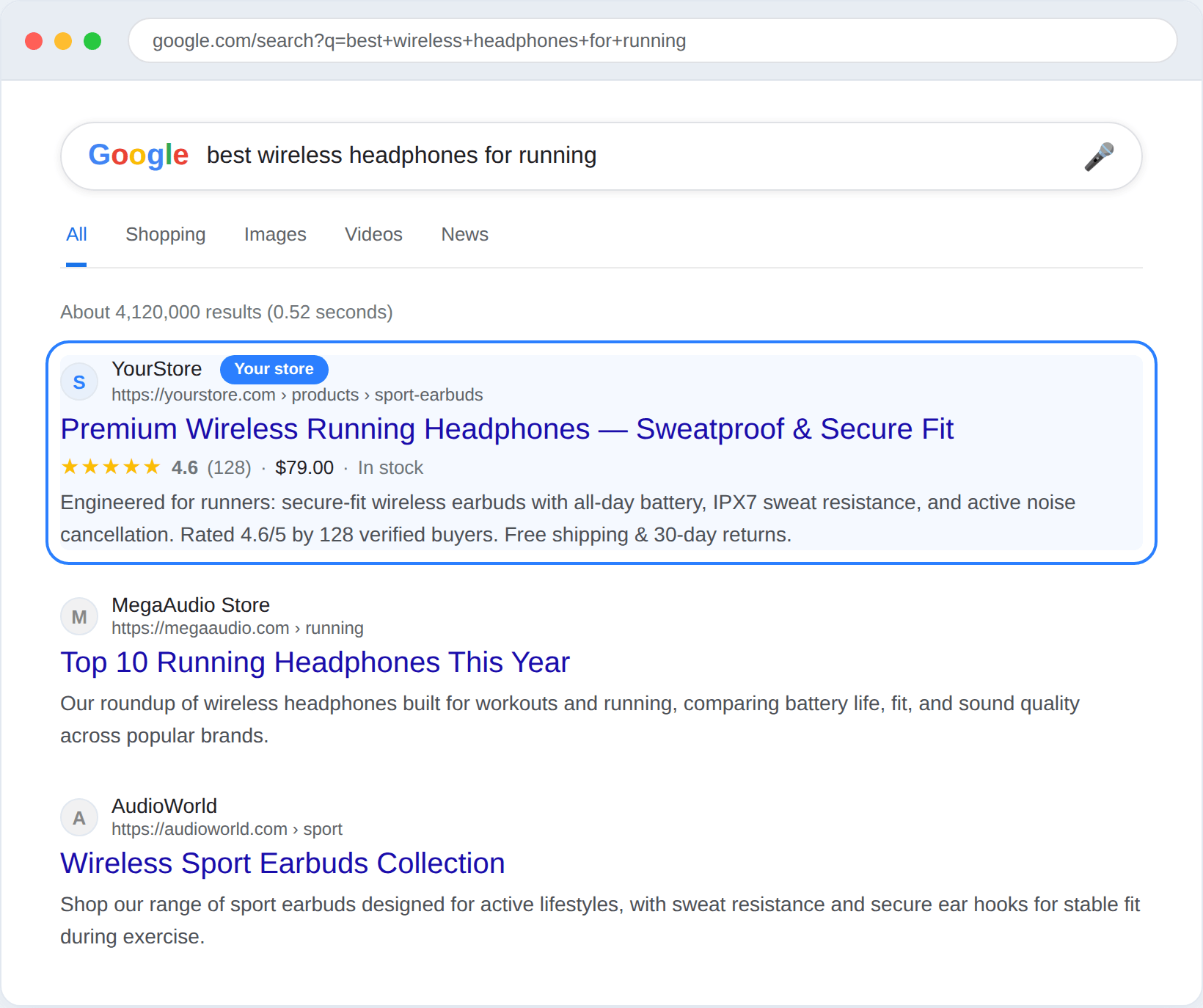1203x1008 pixels.
Task: Click the red close window button
Action: pos(34,41)
